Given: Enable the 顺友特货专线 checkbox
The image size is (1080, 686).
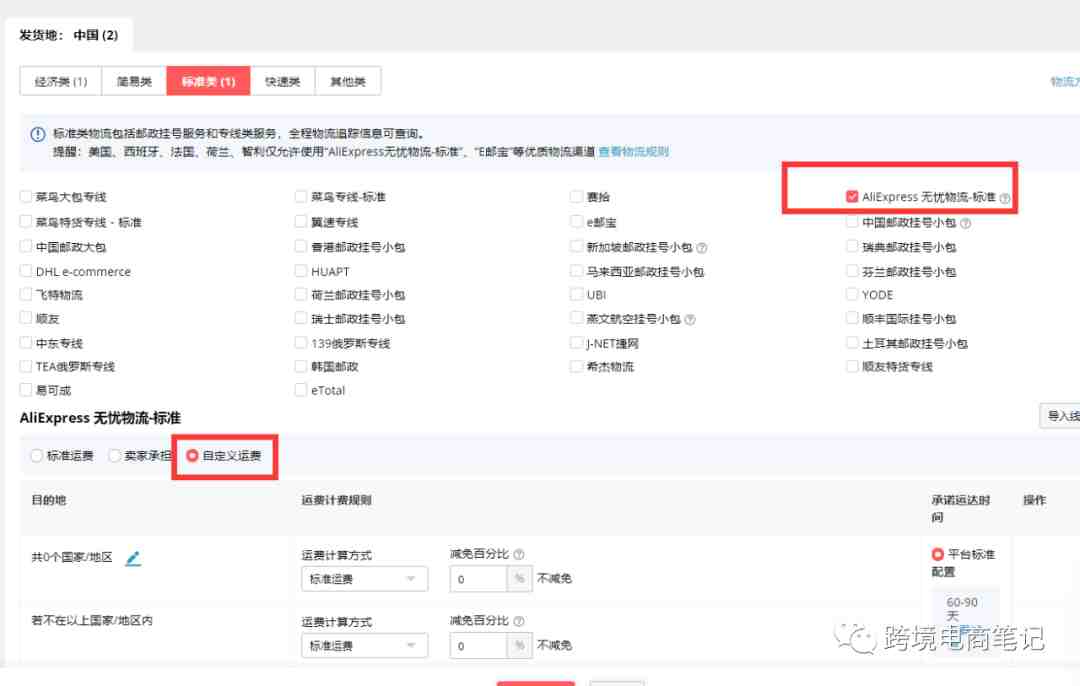Looking at the screenshot, I should click(852, 366).
